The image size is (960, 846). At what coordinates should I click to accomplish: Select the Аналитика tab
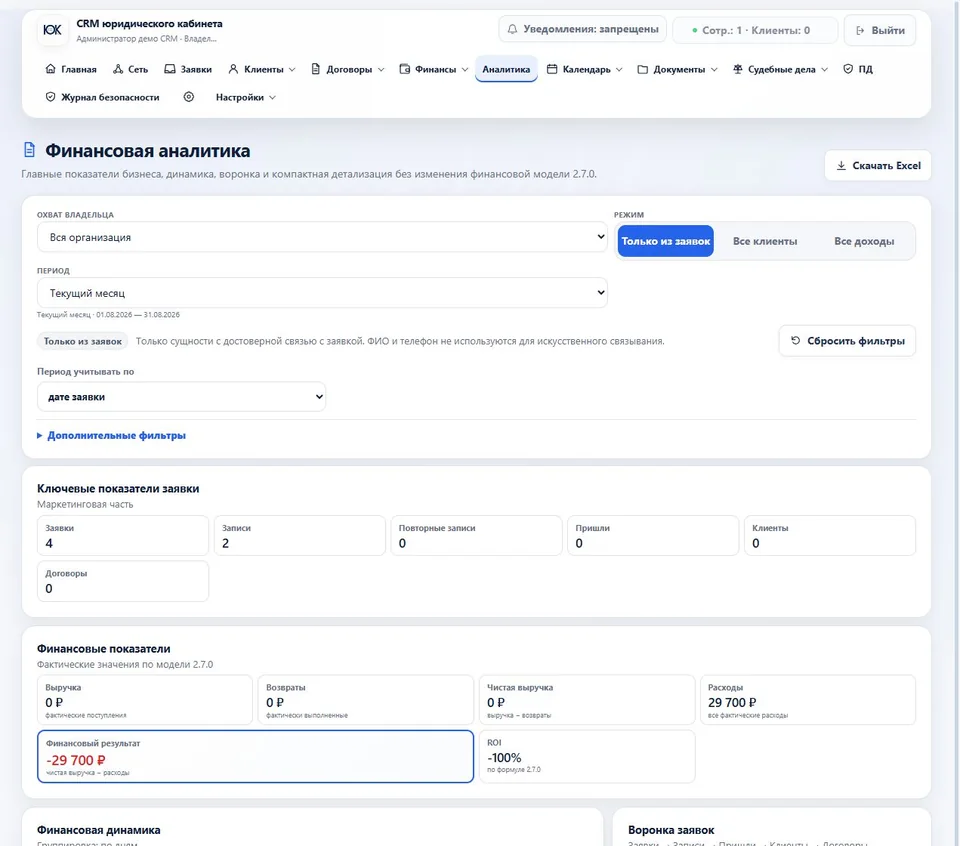point(506,69)
